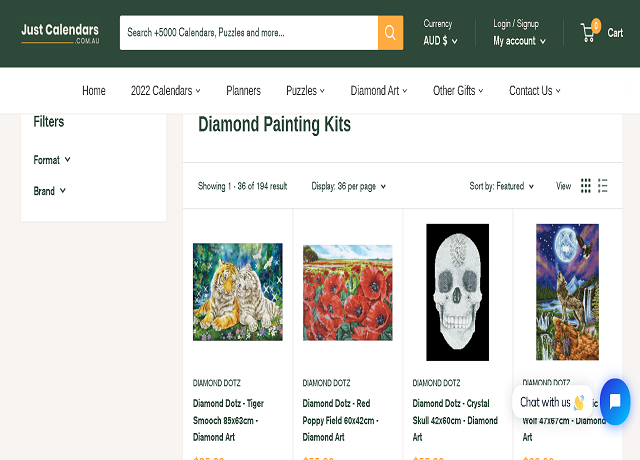Viewport: 640px width, 460px height.
Task: Click in the calendar search field
Action: pyautogui.click(x=248, y=33)
